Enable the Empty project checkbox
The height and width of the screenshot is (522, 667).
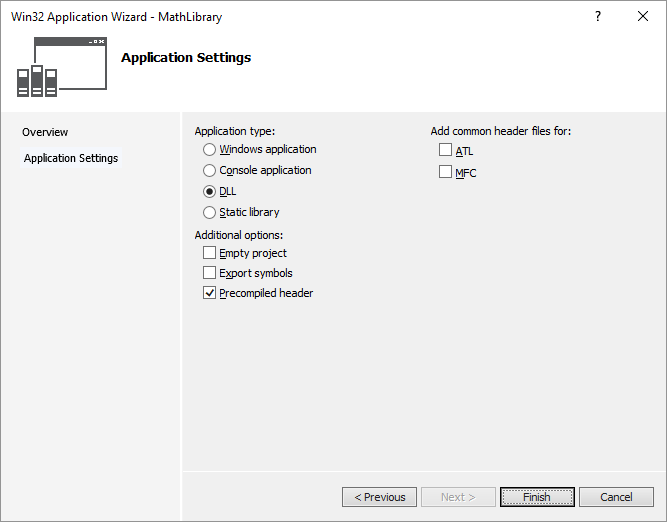pyautogui.click(x=209, y=253)
